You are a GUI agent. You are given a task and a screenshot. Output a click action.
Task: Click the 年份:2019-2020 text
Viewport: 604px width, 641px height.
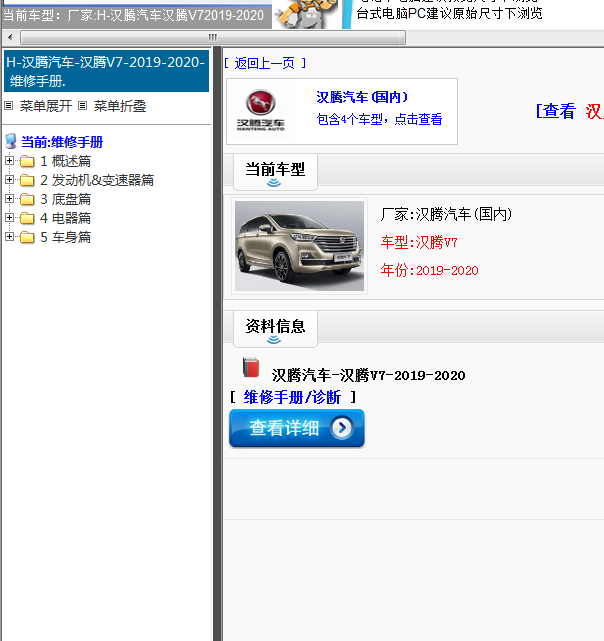(429, 270)
